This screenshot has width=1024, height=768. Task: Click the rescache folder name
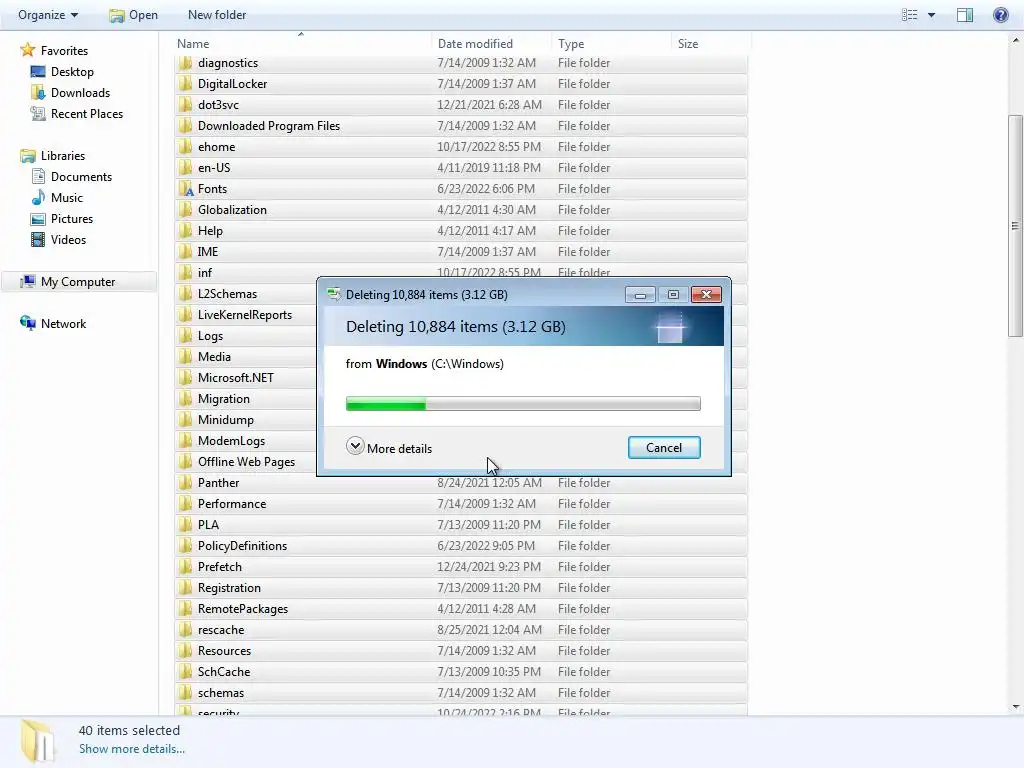tap(221, 630)
